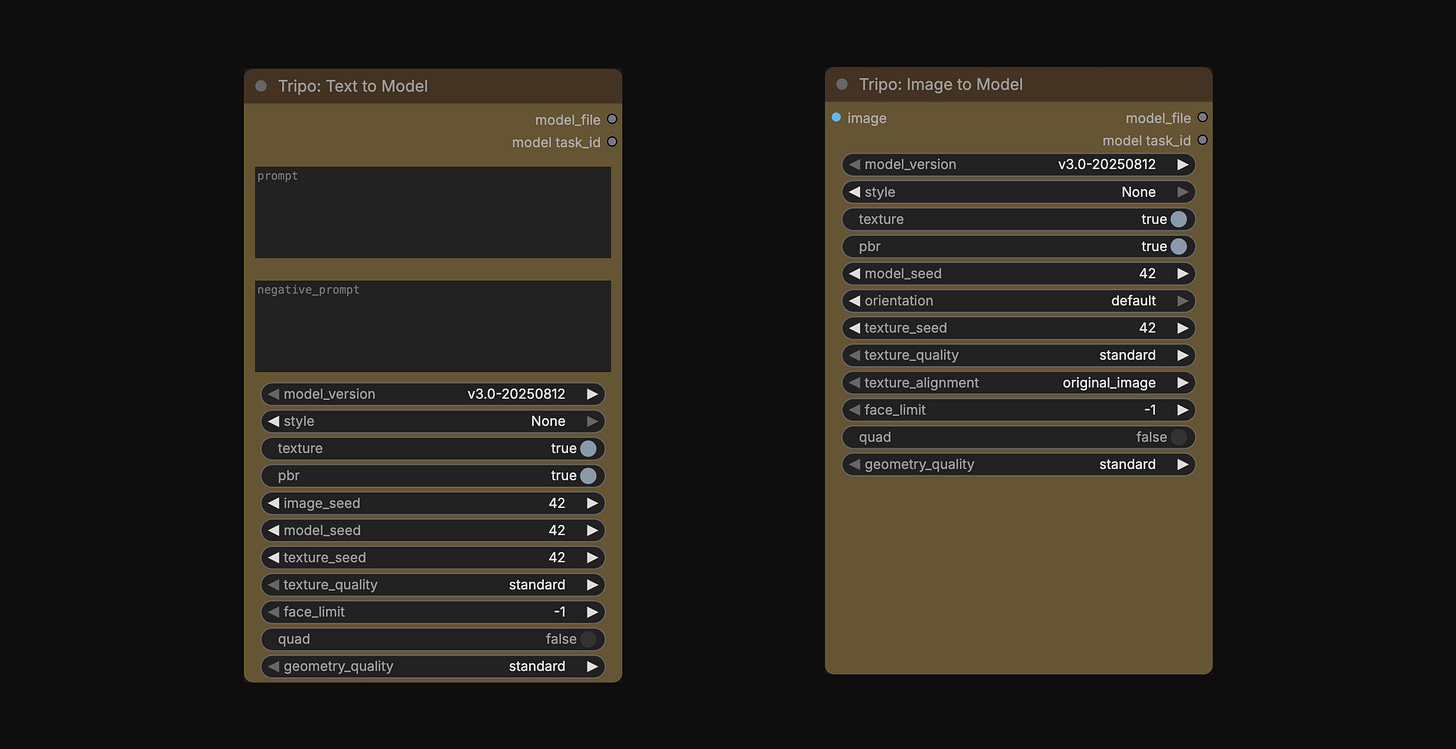Toggle texture switch in Text to Model node
Image resolution: width=1456 pixels, height=749 pixels.
588,448
